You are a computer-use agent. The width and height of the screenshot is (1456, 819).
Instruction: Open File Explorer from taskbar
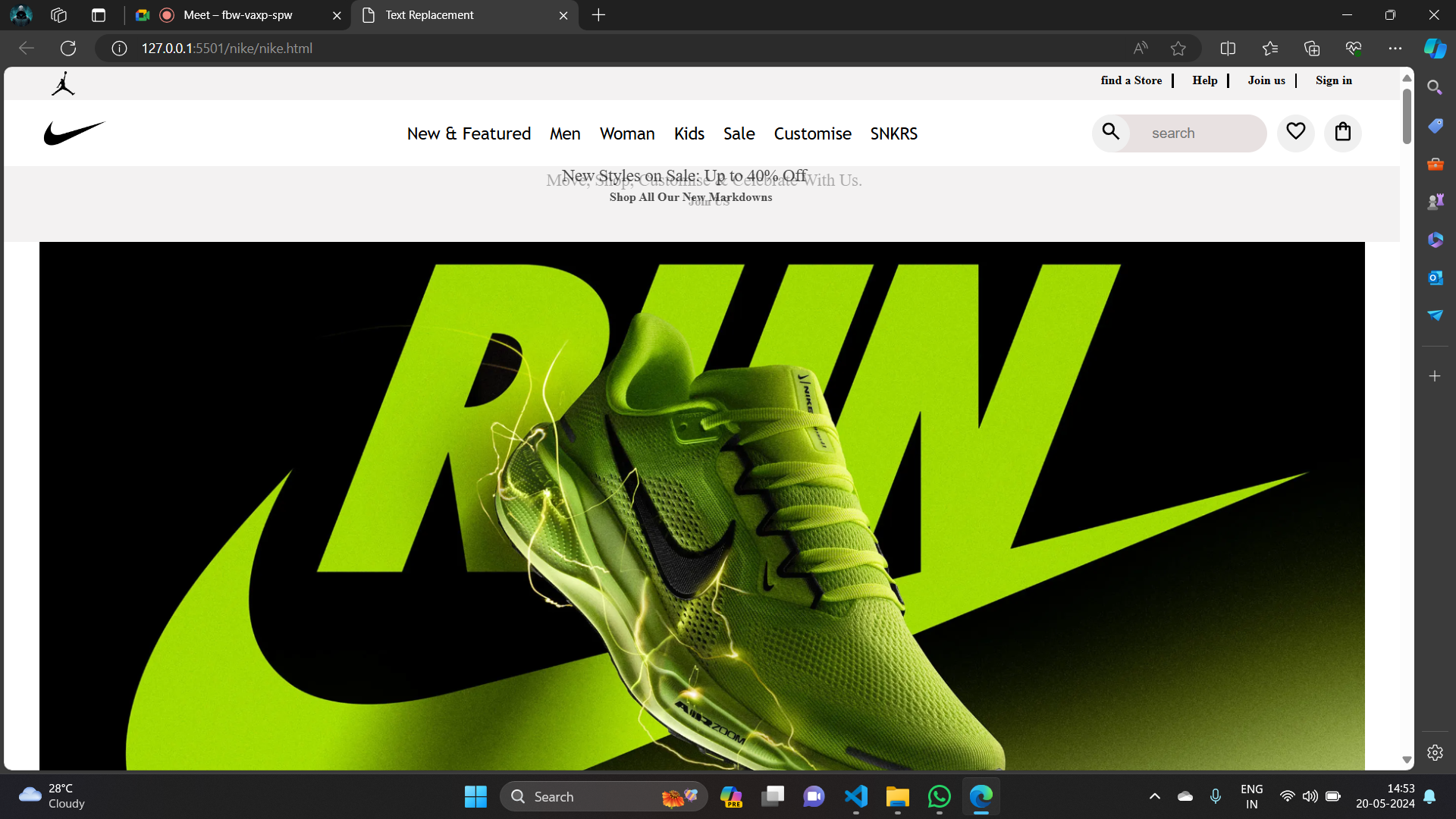pyautogui.click(x=897, y=796)
